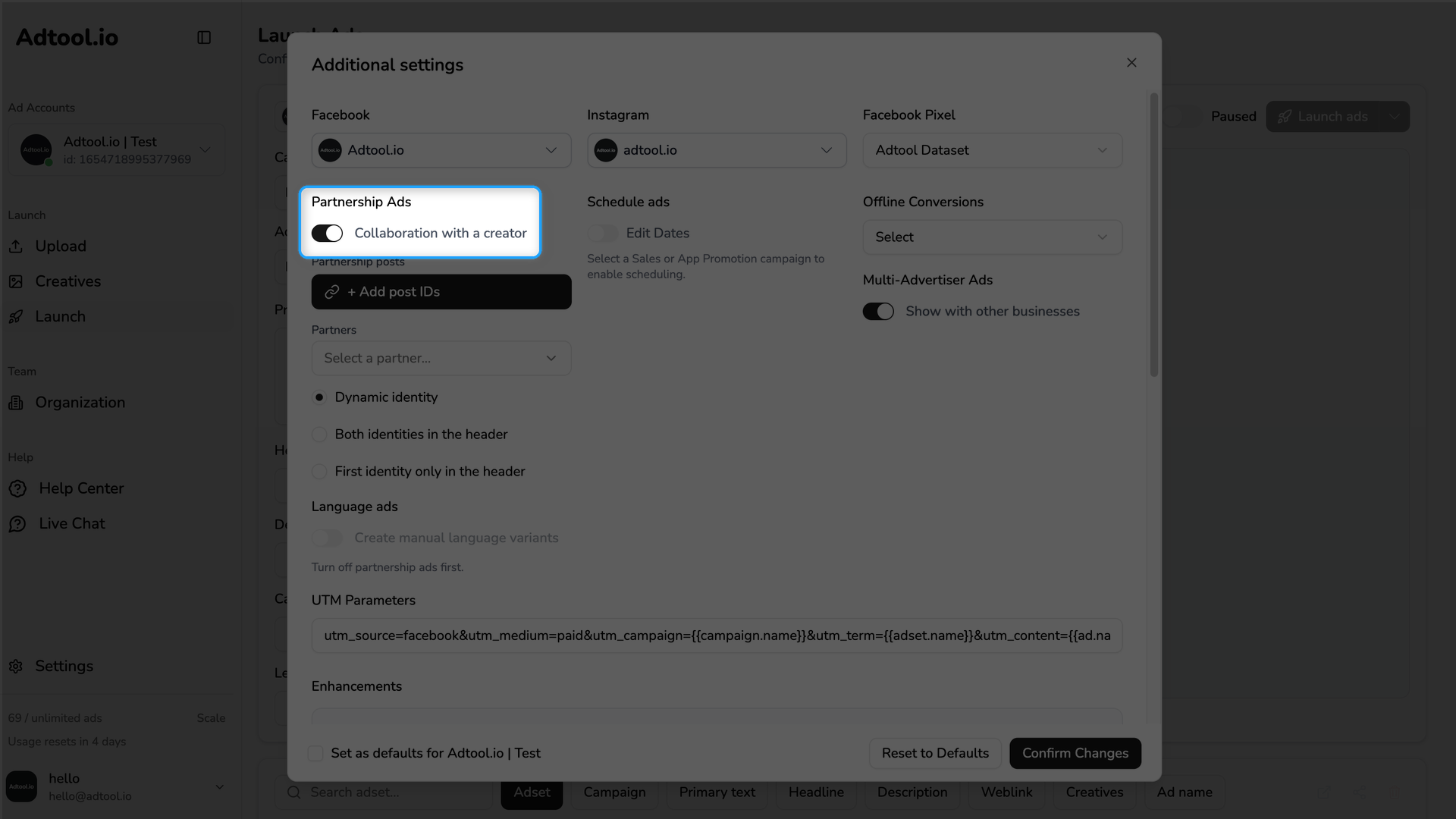The height and width of the screenshot is (819, 1456).
Task: Open Creatives in the sidebar
Action: coord(68,281)
